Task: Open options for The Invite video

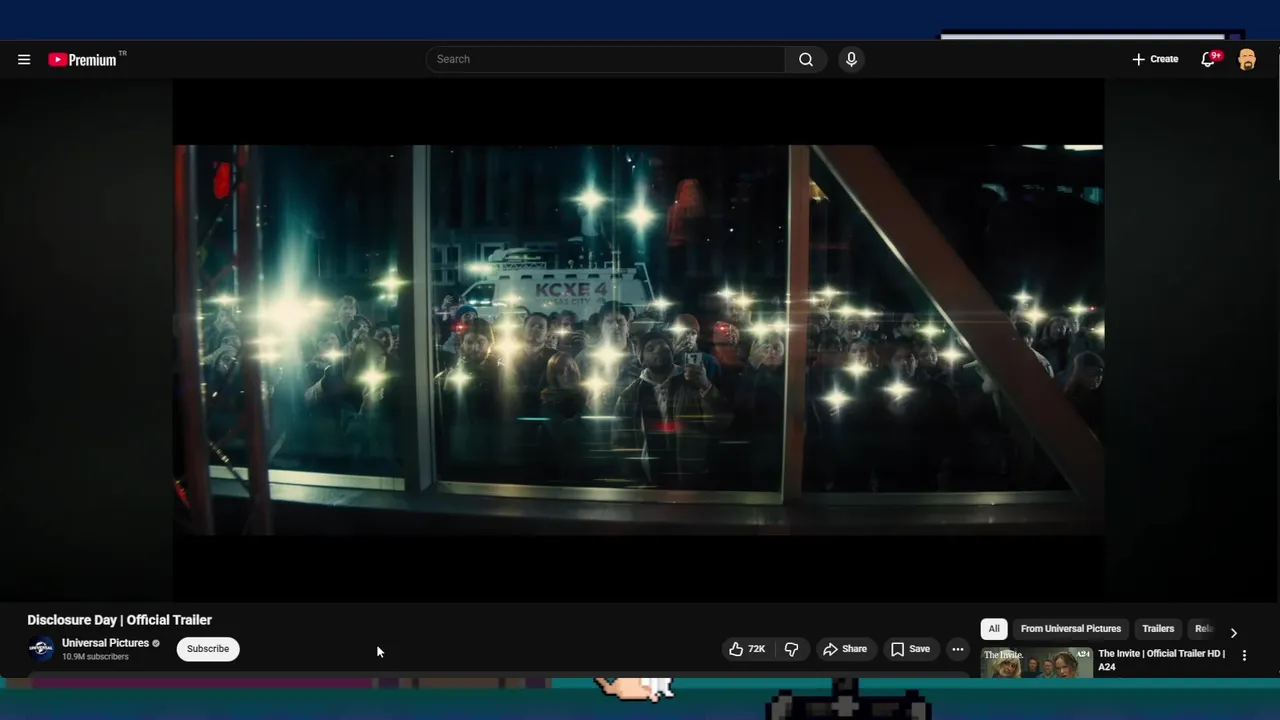Action: [x=1244, y=656]
